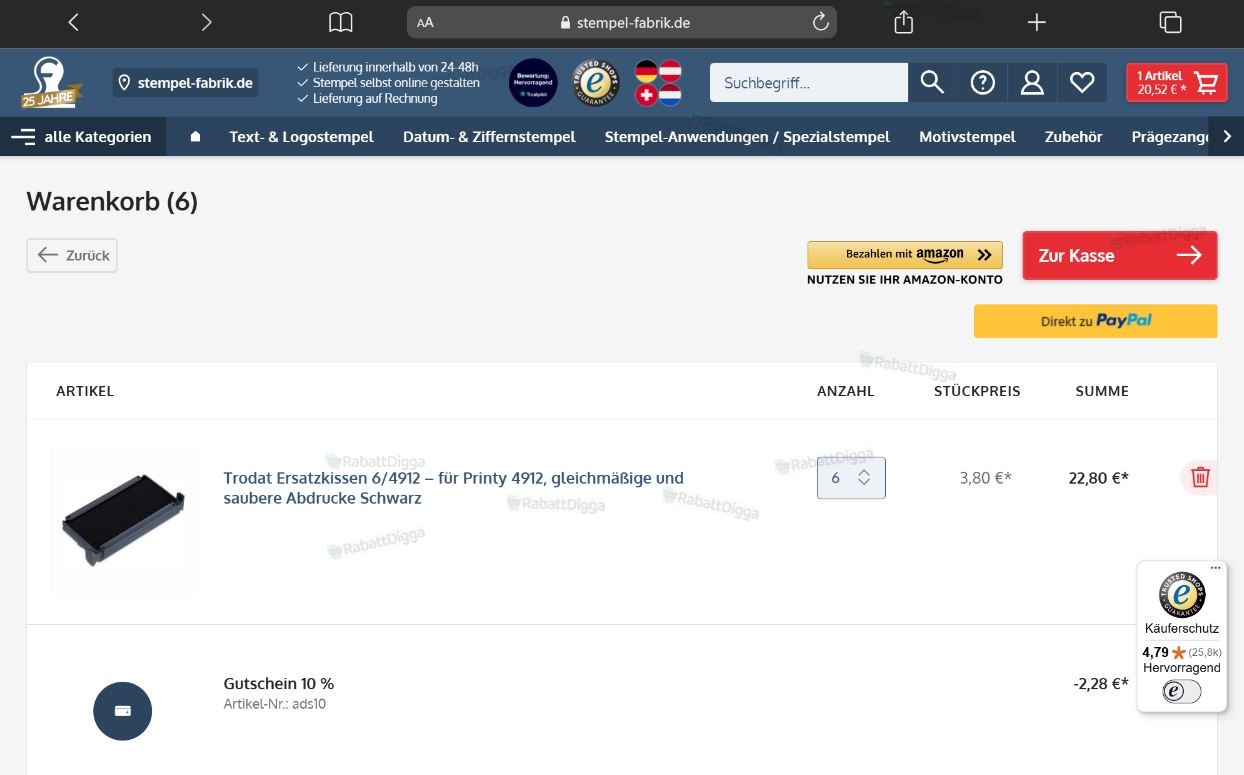Image resolution: width=1244 pixels, height=775 pixels.
Task: Open the cart button showing 20,52 €
Action: click(x=1177, y=83)
